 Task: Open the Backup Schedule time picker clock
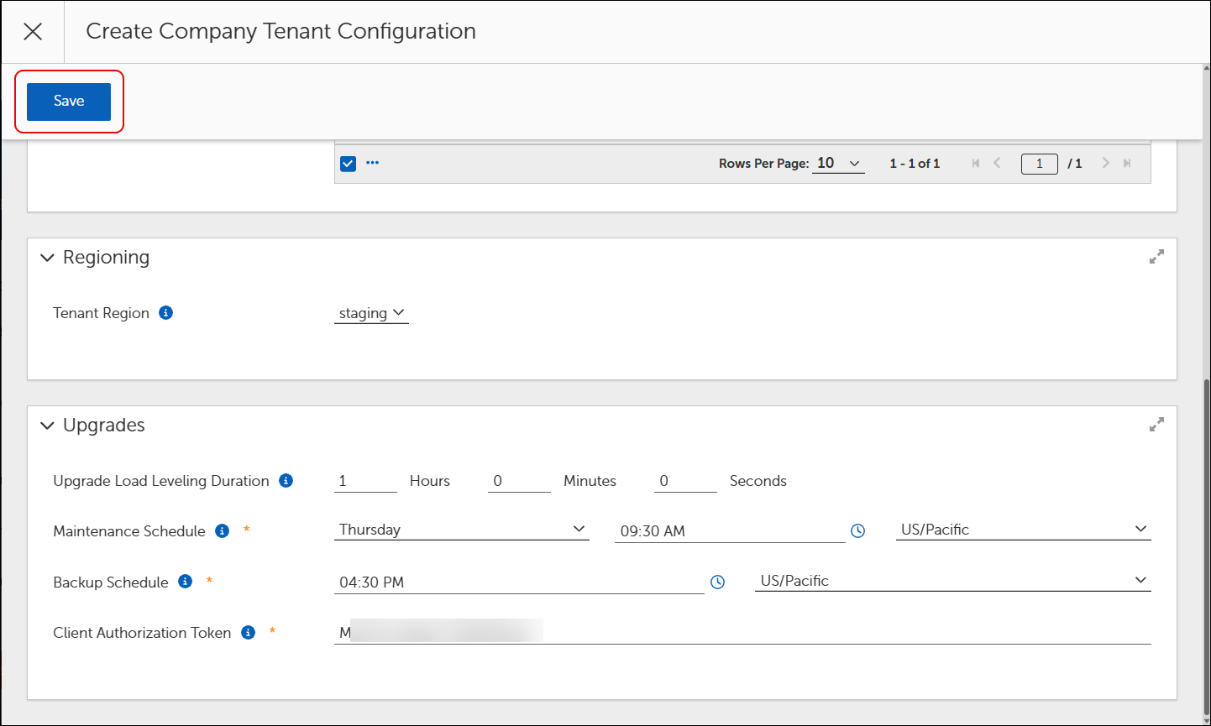coord(717,582)
